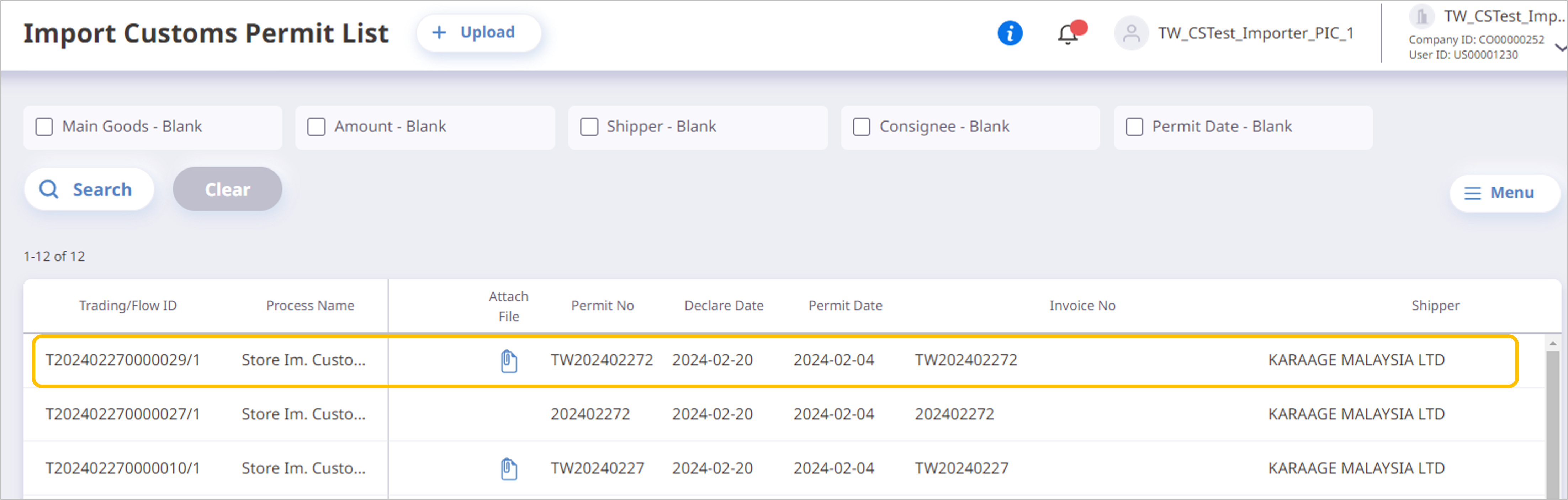1568x500 pixels.
Task: Open attachment for permit TW202402272
Action: coord(509,361)
